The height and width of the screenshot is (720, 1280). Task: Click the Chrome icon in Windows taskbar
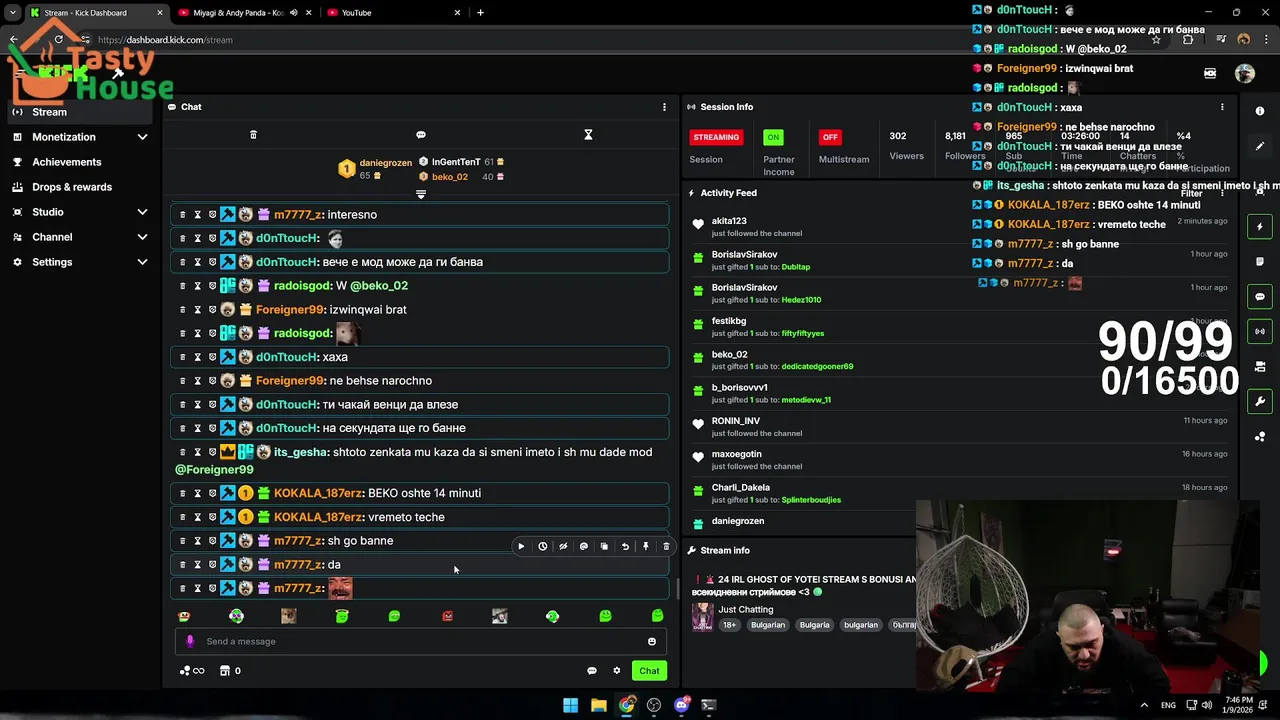(626, 705)
